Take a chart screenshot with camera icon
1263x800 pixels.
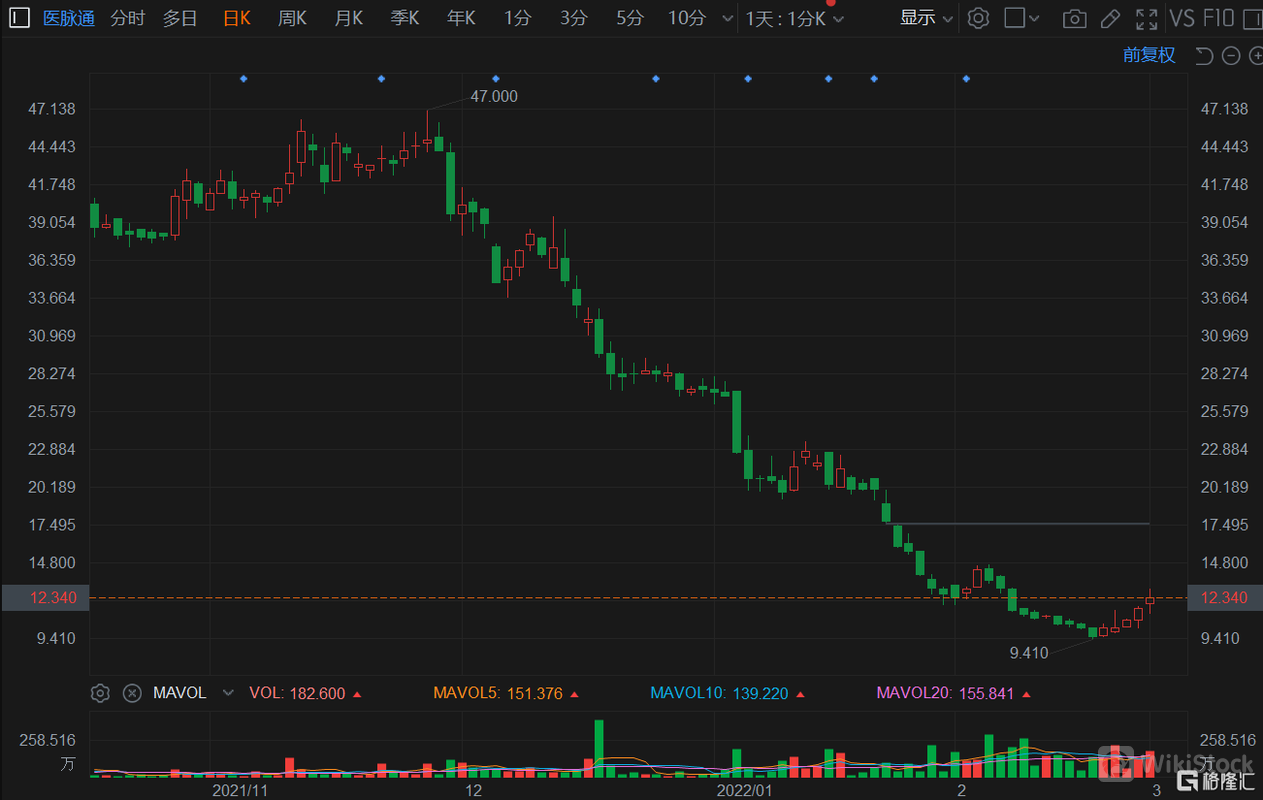click(1074, 18)
